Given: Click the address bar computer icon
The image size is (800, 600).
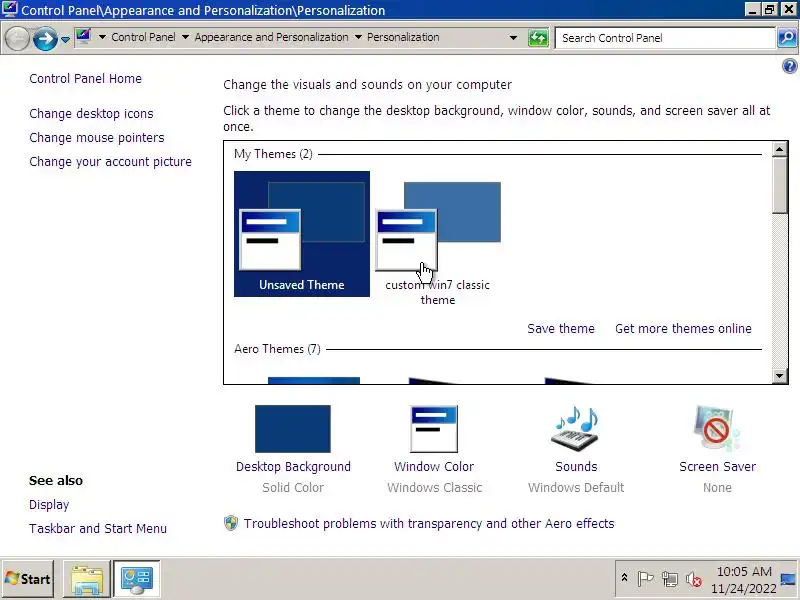Looking at the screenshot, I should [83, 37].
